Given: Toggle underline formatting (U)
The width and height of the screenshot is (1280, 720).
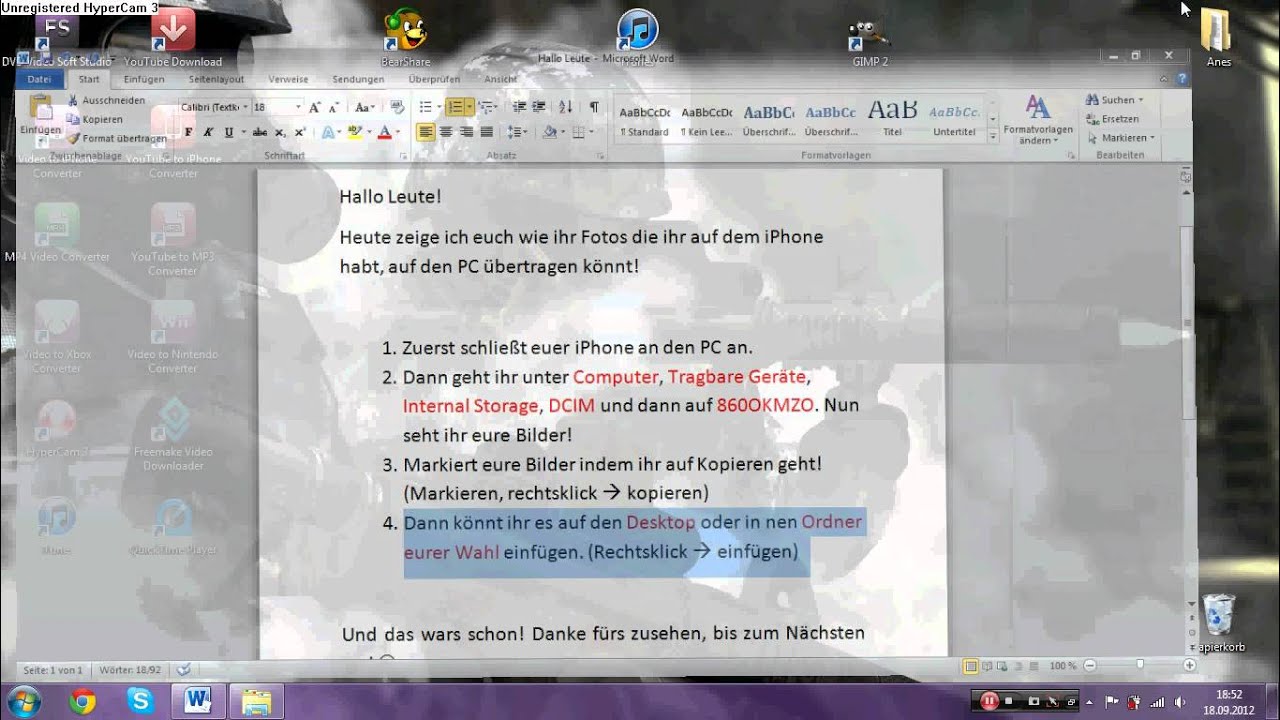Looking at the screenshot, I should pyautogui.click(x=229, y=132).
